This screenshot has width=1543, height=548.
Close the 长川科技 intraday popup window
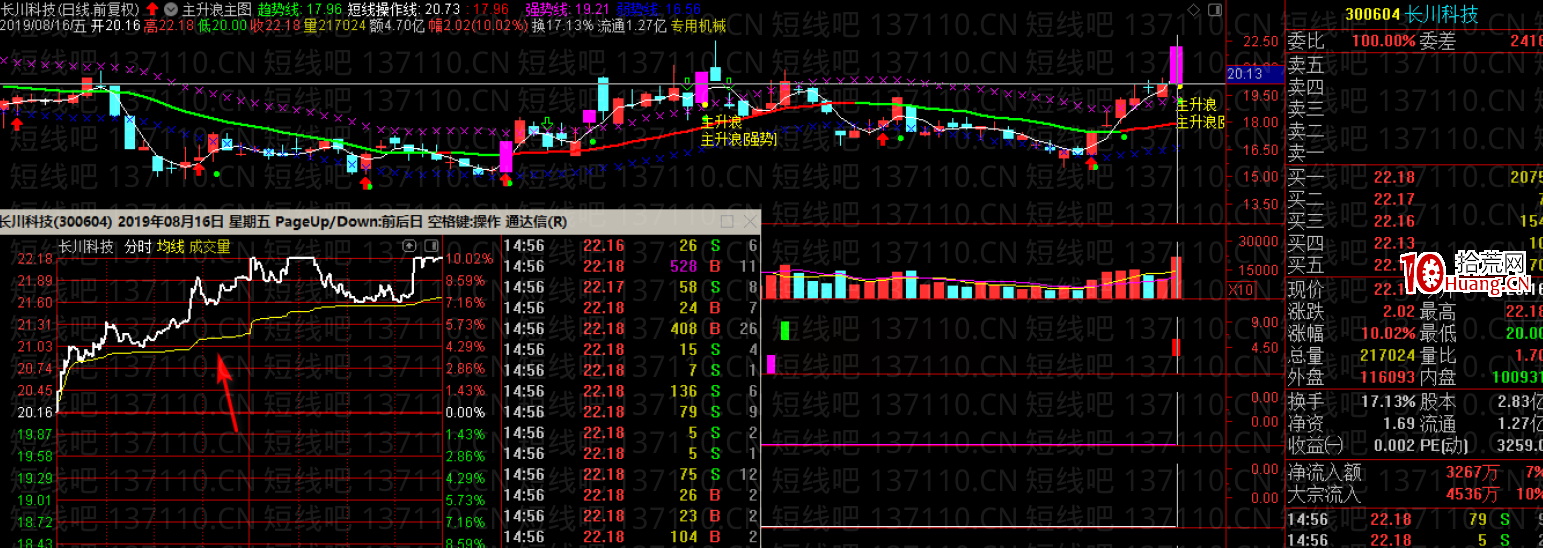(748, 221)
